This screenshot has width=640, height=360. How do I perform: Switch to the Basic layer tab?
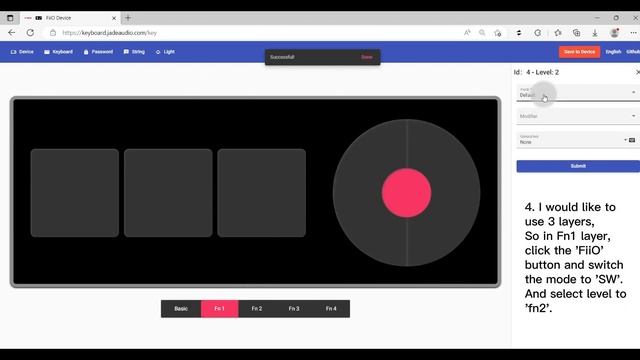[x=181, y=309]
